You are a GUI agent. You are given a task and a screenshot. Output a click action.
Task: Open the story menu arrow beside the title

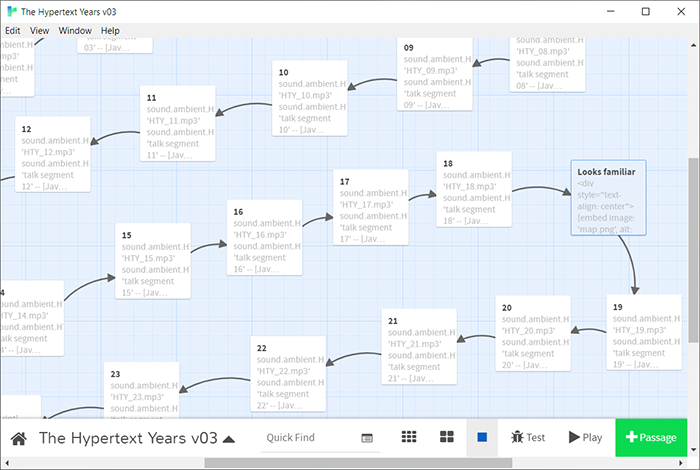click(x=229, y=439)
